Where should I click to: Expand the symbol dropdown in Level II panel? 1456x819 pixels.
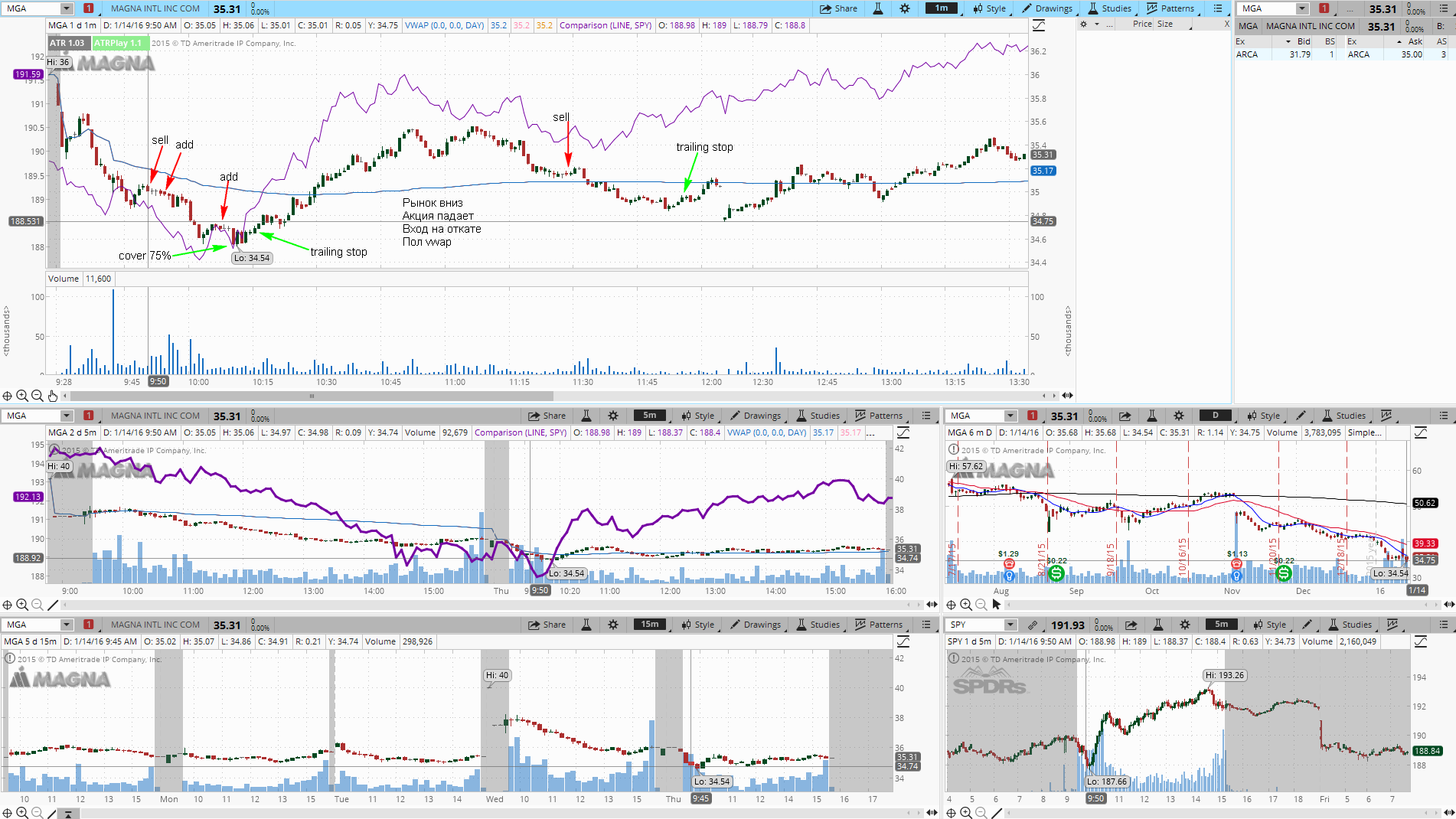[1303, 8]
